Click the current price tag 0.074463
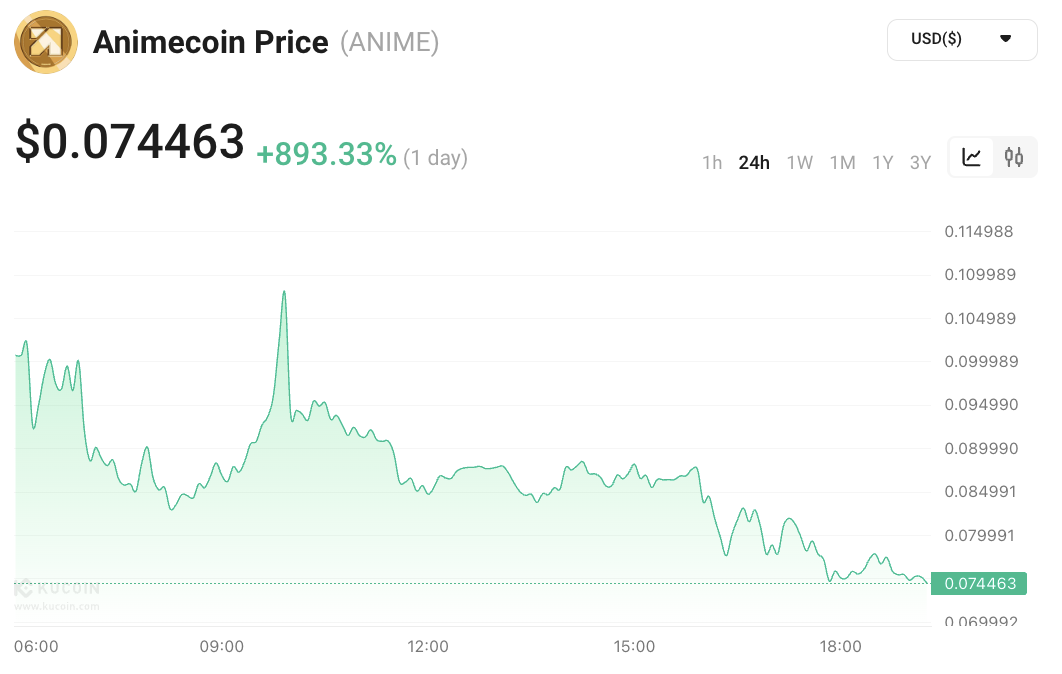 [978, 584]
